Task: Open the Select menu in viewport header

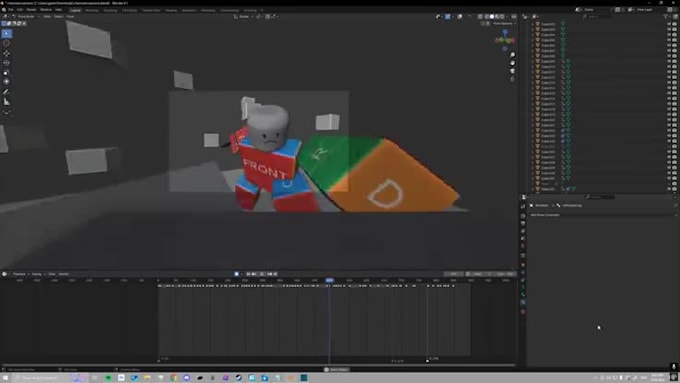Action: pos(59,16)
